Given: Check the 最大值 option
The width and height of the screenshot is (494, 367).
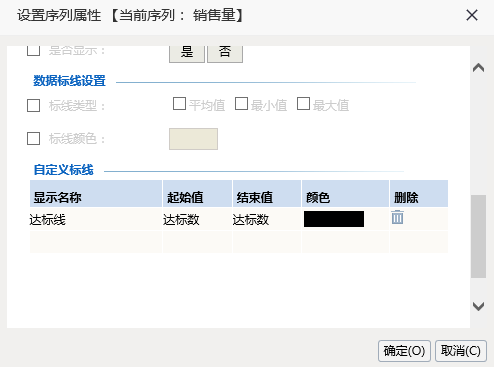Looking at the screenshot, I should [303, 104].
